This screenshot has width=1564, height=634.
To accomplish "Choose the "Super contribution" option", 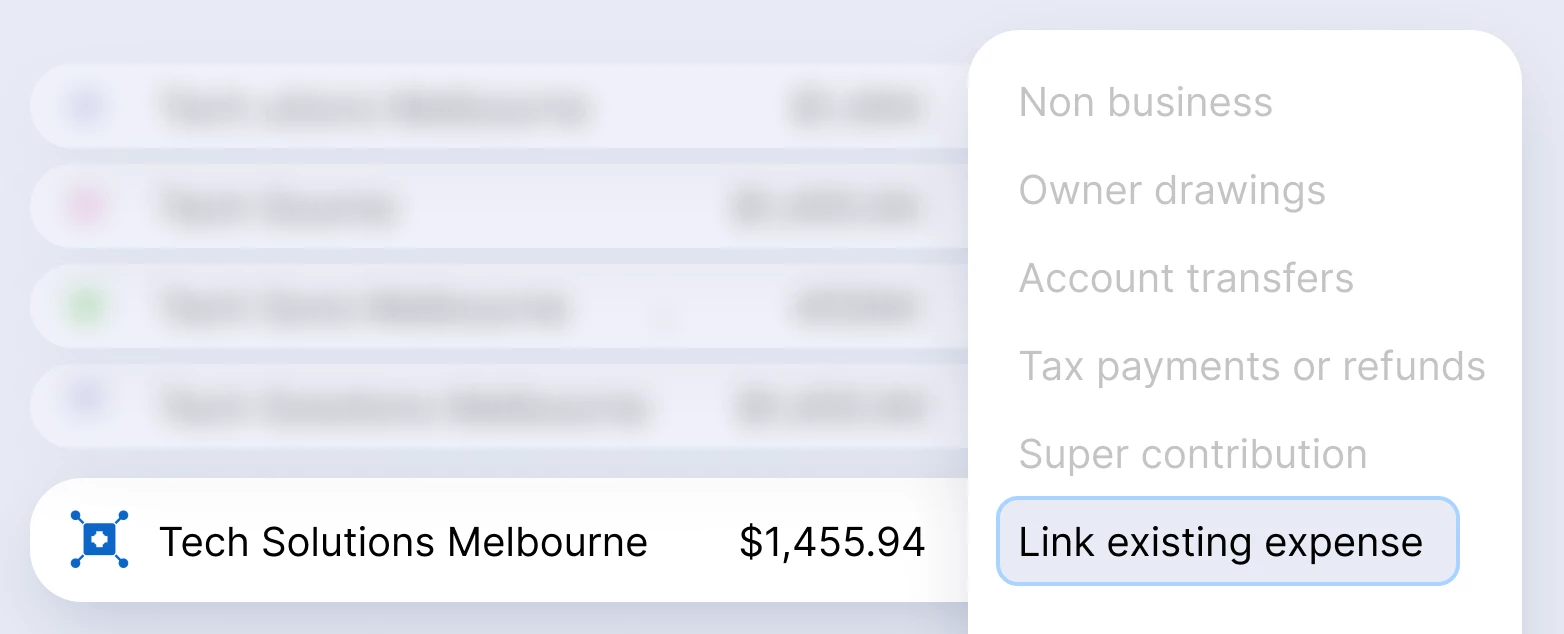I will click(1192, 455).
